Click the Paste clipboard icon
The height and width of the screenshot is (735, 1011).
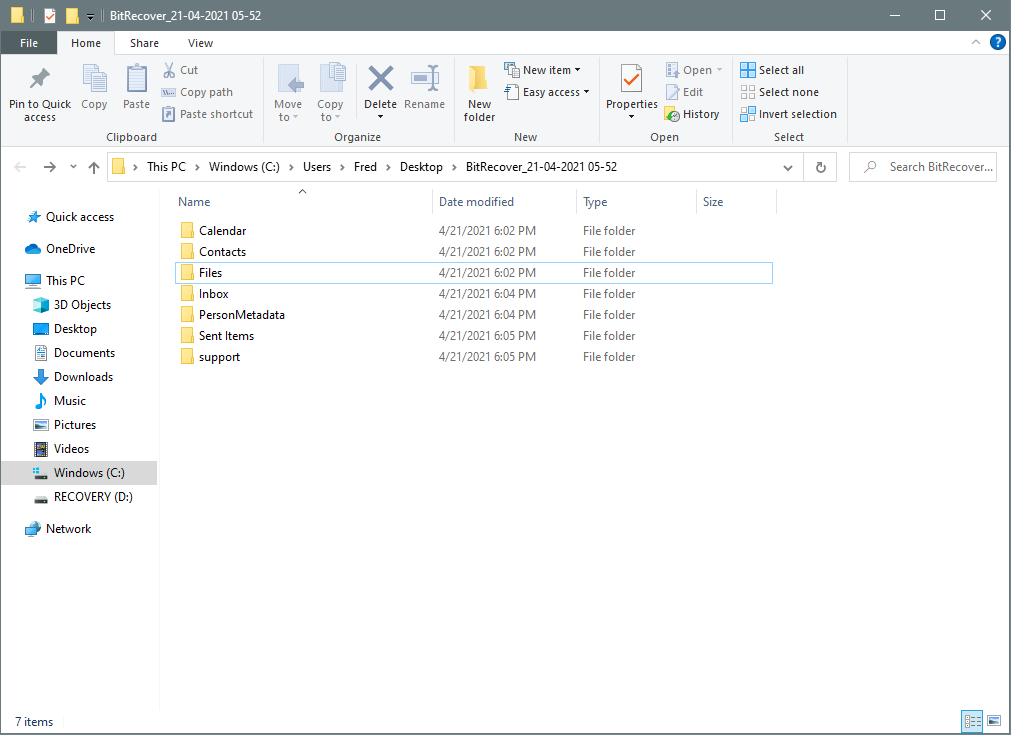[136, 79]
